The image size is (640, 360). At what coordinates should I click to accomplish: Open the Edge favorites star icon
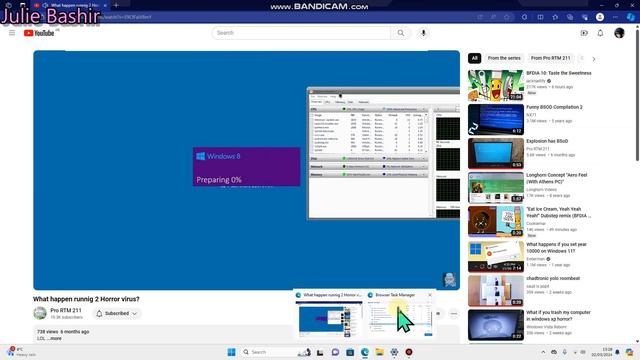click(555, 17)
